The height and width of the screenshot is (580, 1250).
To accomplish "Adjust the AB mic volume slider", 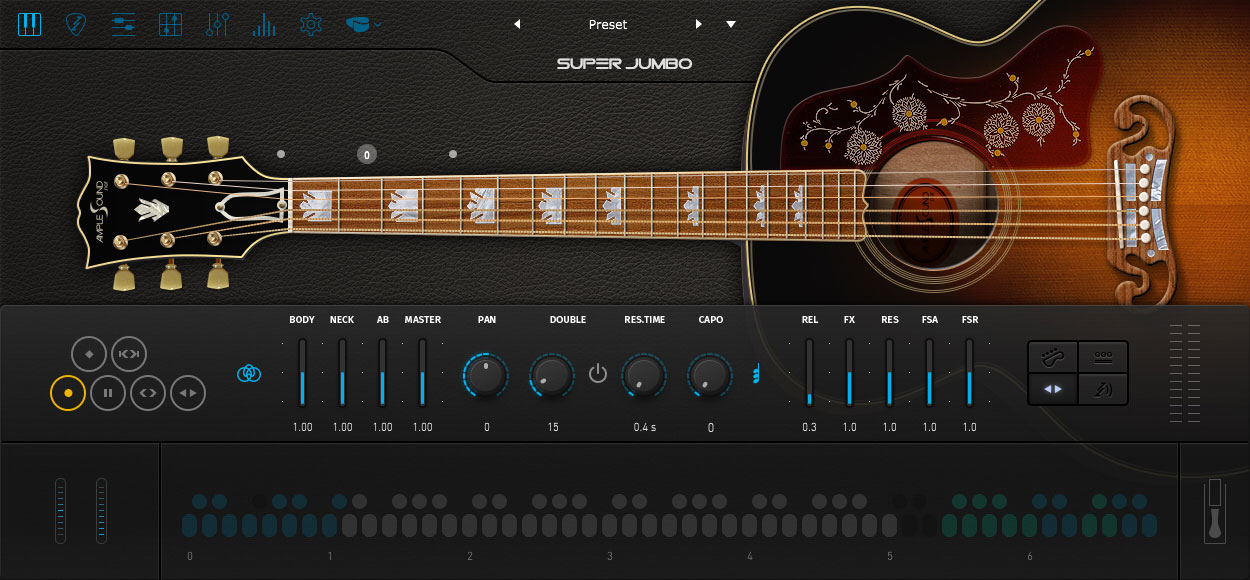I will tap(382, 372).
